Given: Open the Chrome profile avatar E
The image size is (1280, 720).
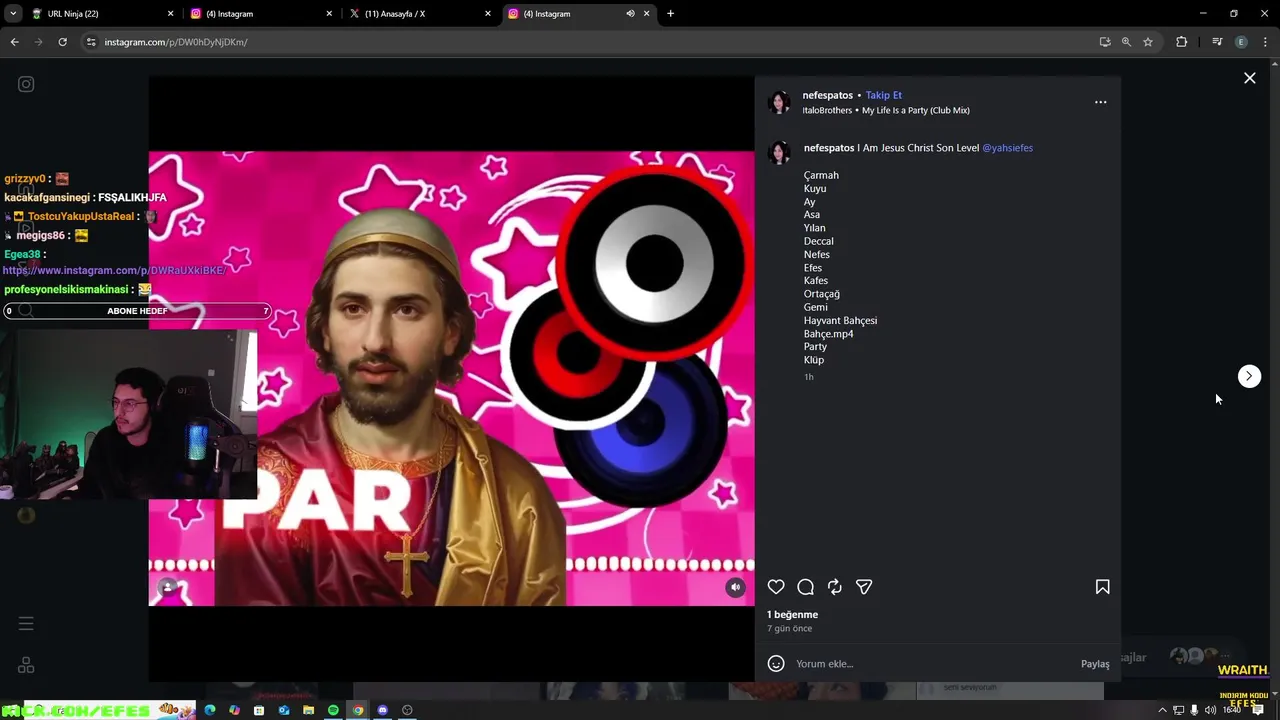Looking at the screenshot, I should 1241,42.
